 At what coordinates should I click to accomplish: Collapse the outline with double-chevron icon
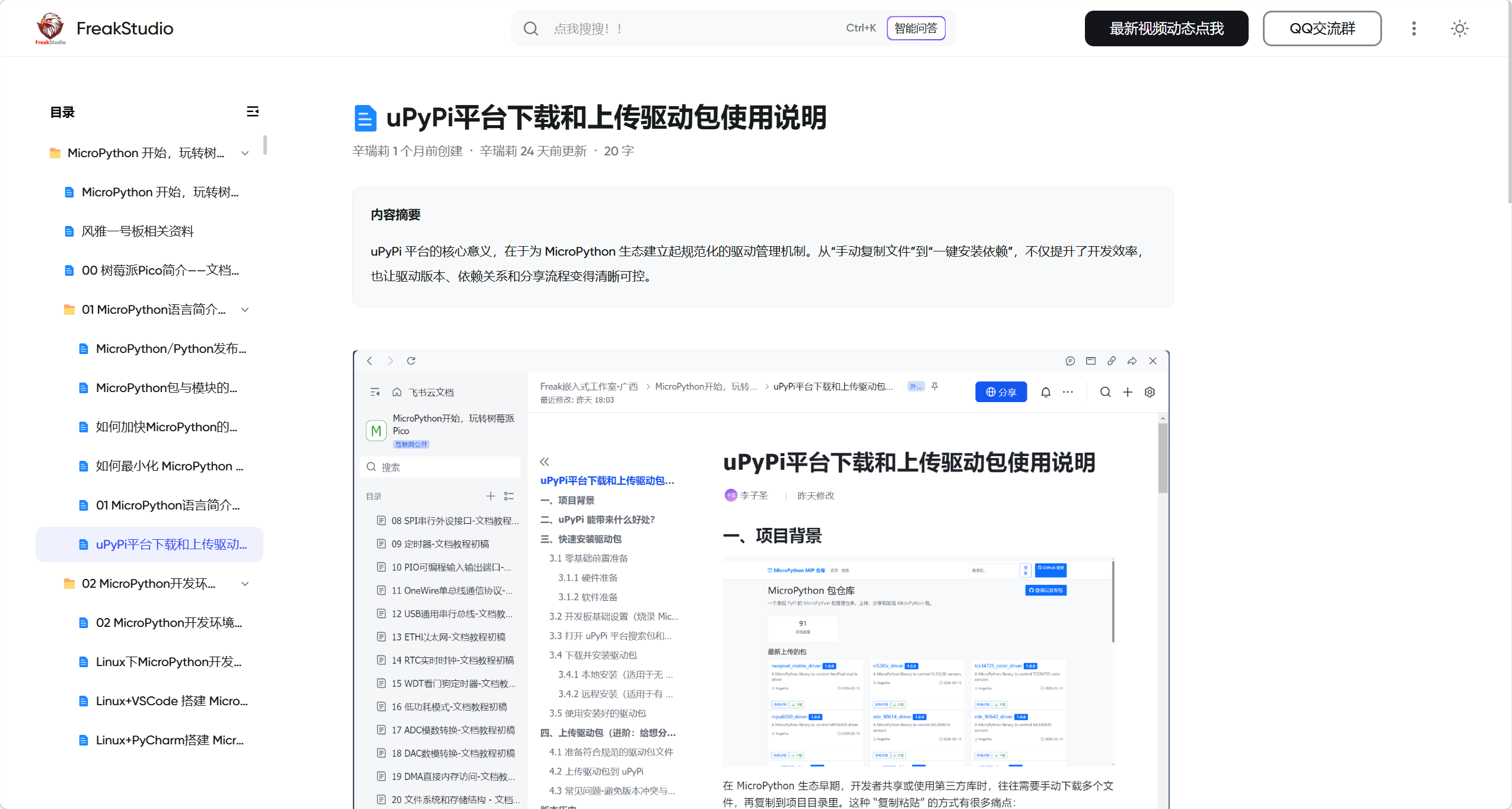[545, 461]
